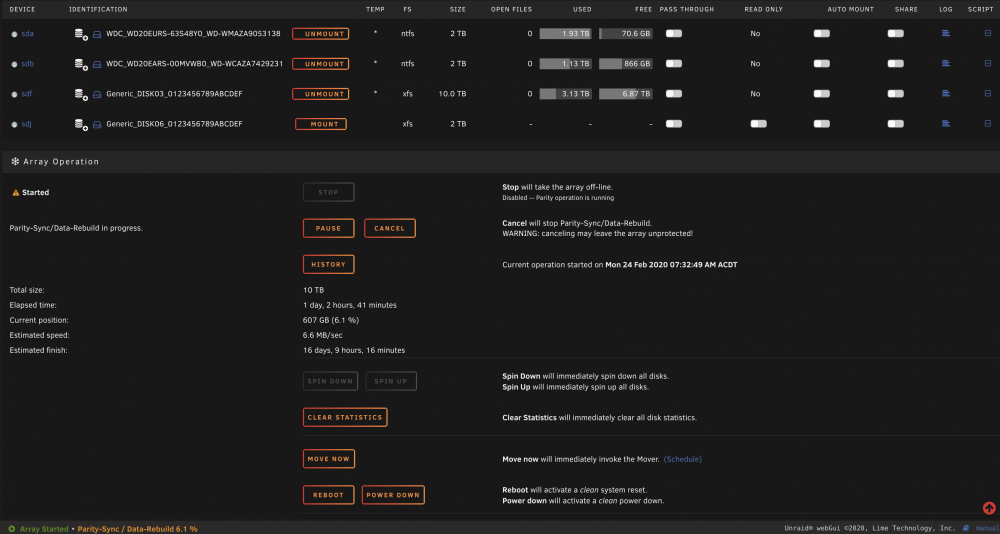Click the status dot for sdj

tap(15, 124)
